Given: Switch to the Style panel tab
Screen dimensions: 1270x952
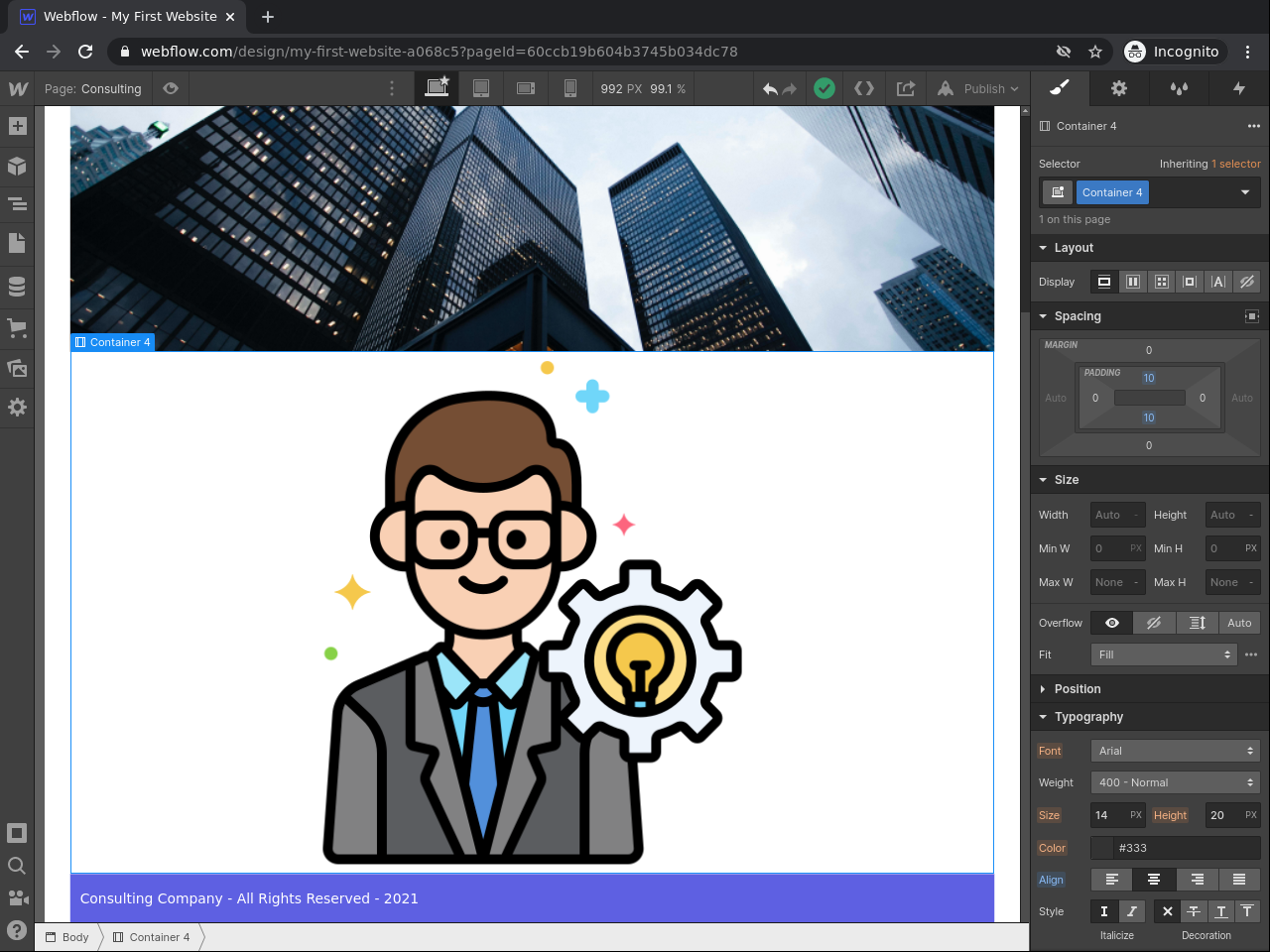Looking at the screenshot, I should pos(1060,88).
